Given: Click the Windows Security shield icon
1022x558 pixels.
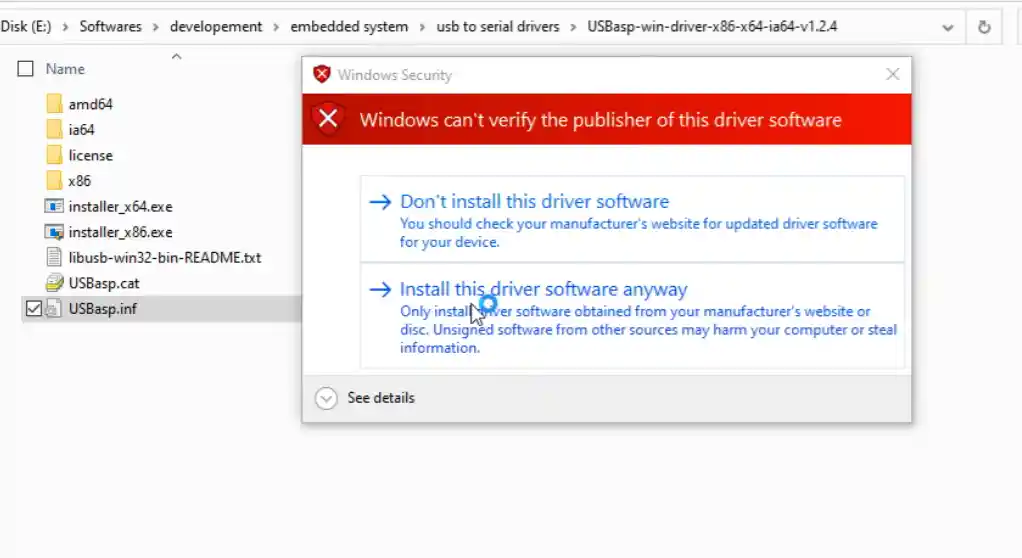Looking at the screenshot, I should point(321,74).
